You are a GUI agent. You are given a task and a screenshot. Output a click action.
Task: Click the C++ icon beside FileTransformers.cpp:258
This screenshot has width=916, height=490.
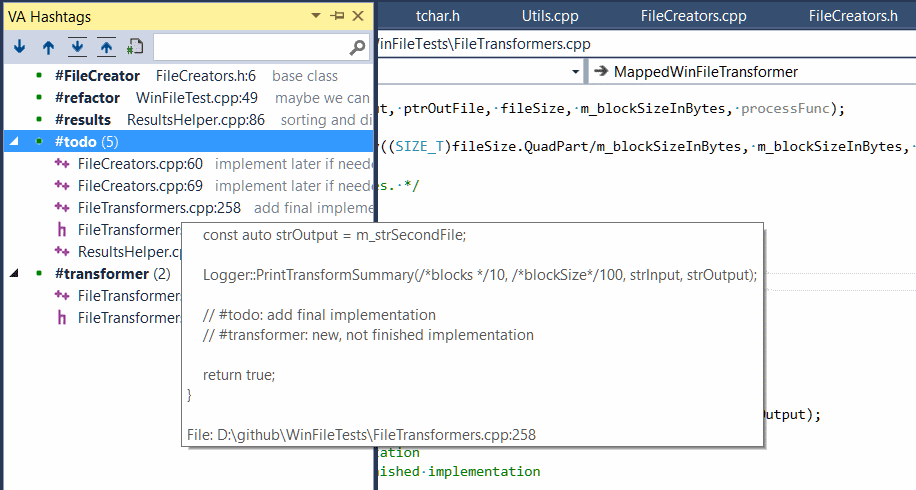[x=62, y=208]
